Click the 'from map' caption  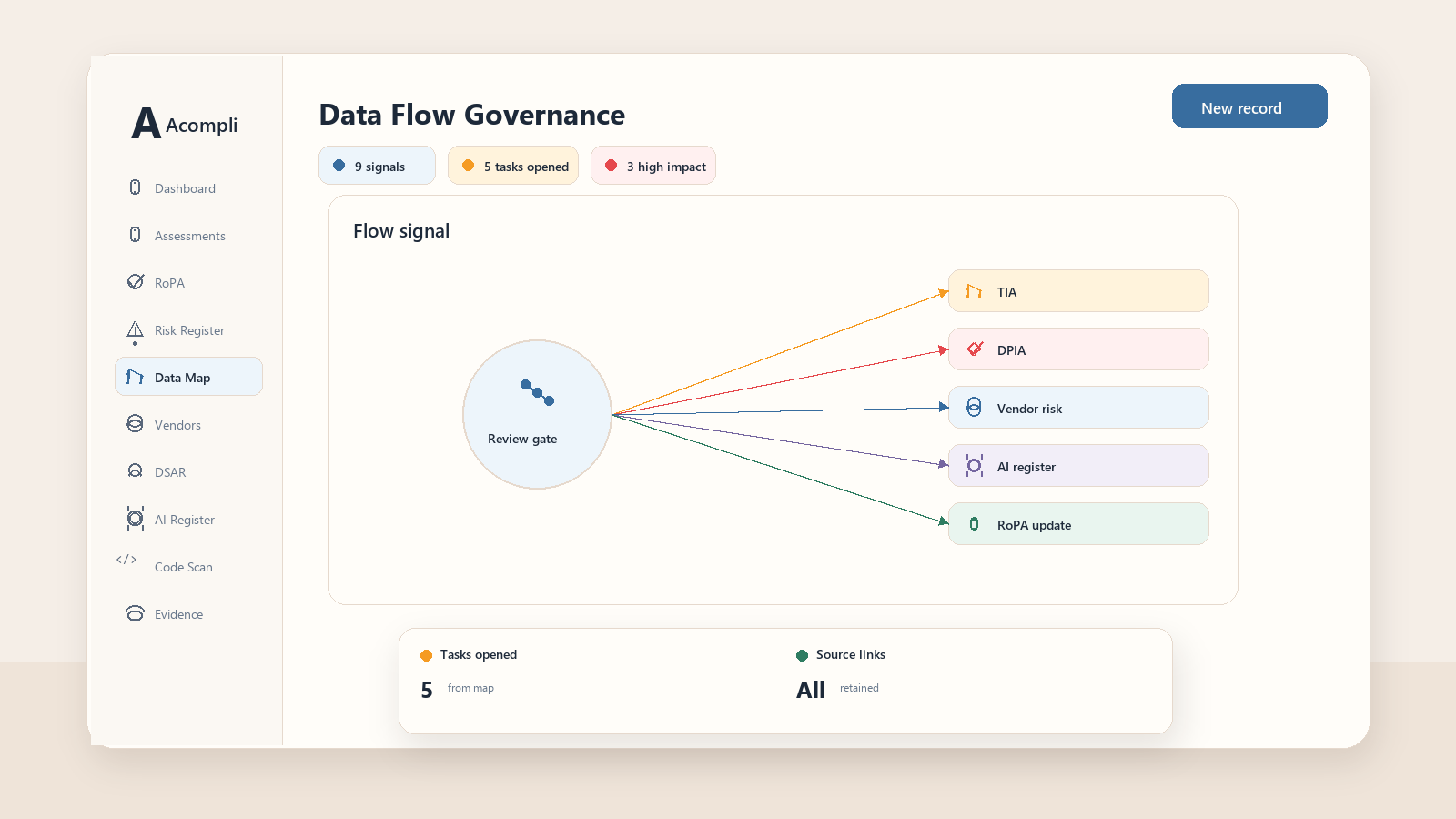tap(470, 688)
